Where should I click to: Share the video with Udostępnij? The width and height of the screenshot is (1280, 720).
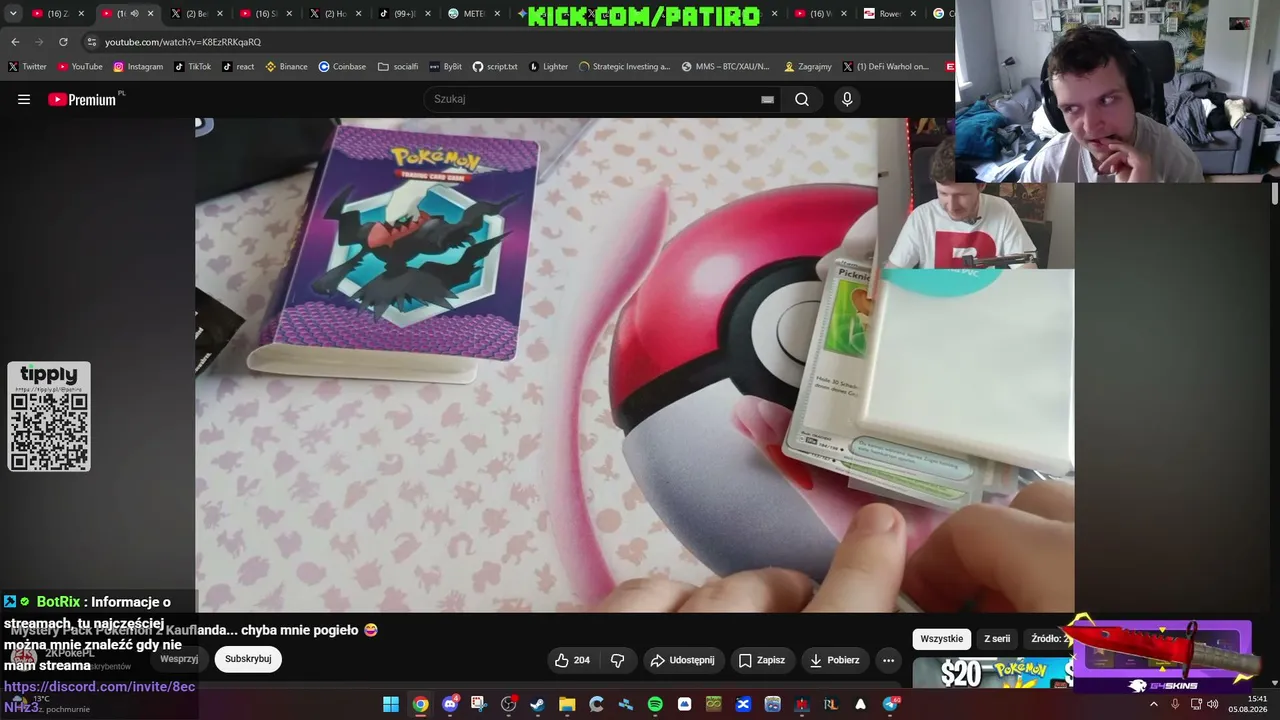coord(682,660)
